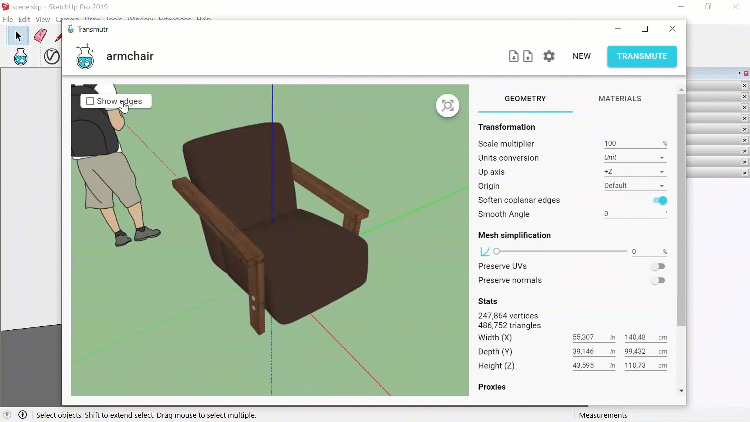Viewport: 750px width, 422px height.
Task: Click the SketchUp app icon in title bar
Action: 5,7
